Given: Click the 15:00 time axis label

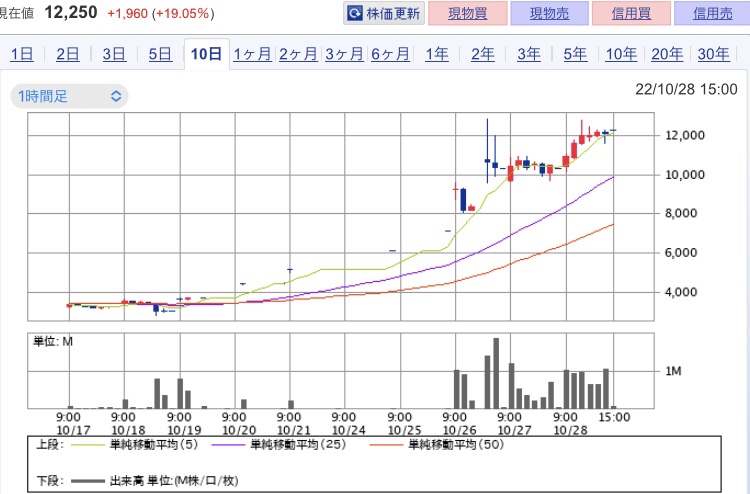Looking at the screenshot, I should click(x=614, y=417).
